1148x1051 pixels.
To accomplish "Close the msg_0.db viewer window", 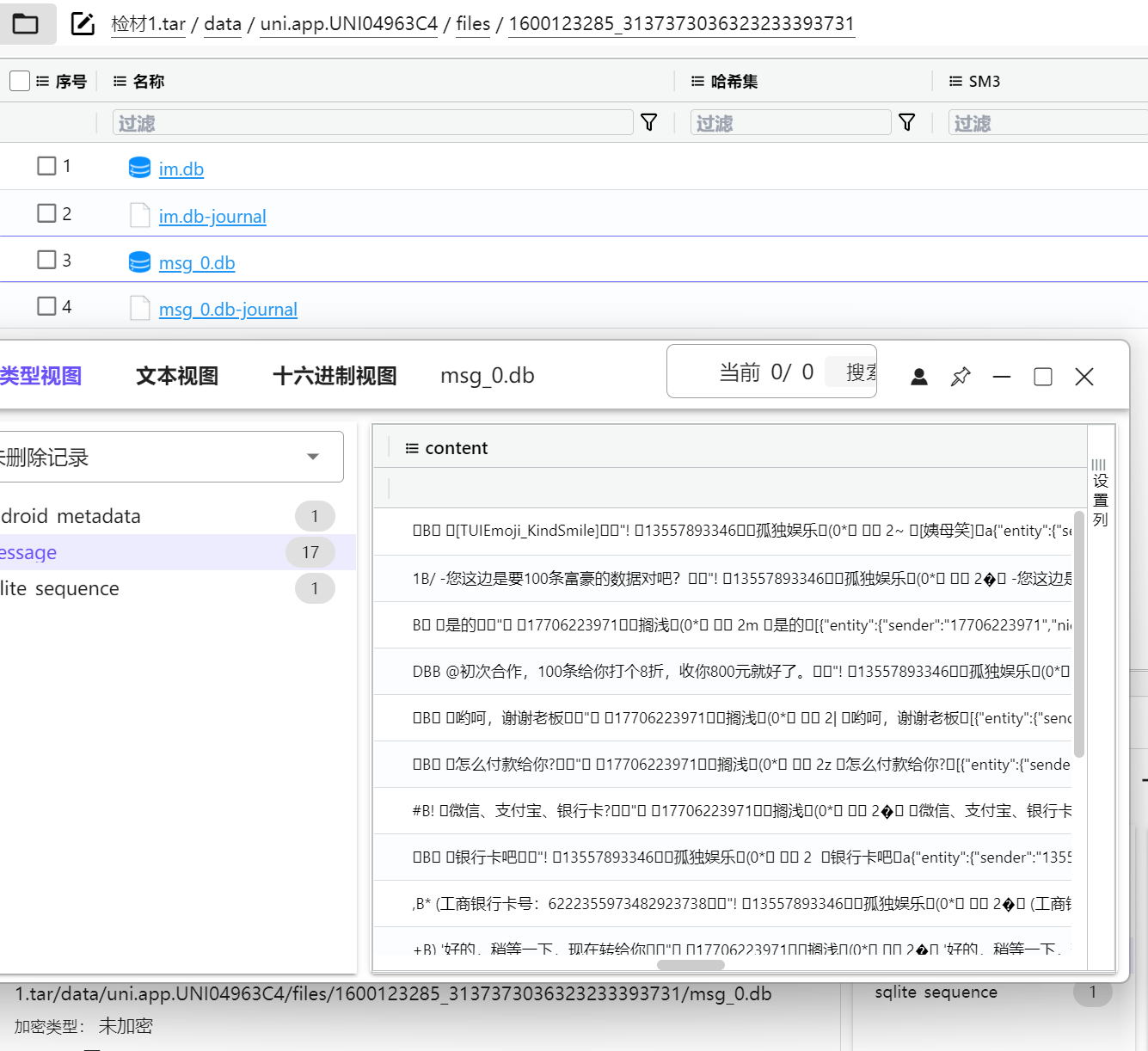I will click(1084, 377).
